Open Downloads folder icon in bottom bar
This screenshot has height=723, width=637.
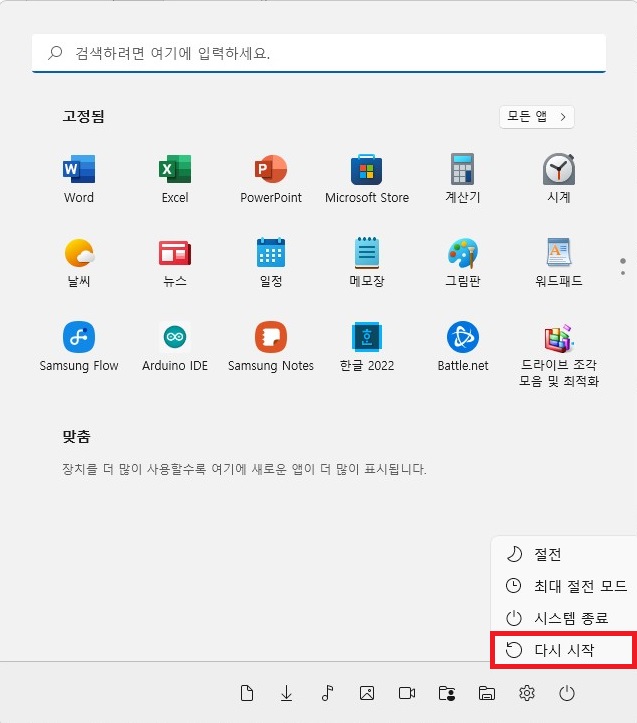click(x=286, y=693)
